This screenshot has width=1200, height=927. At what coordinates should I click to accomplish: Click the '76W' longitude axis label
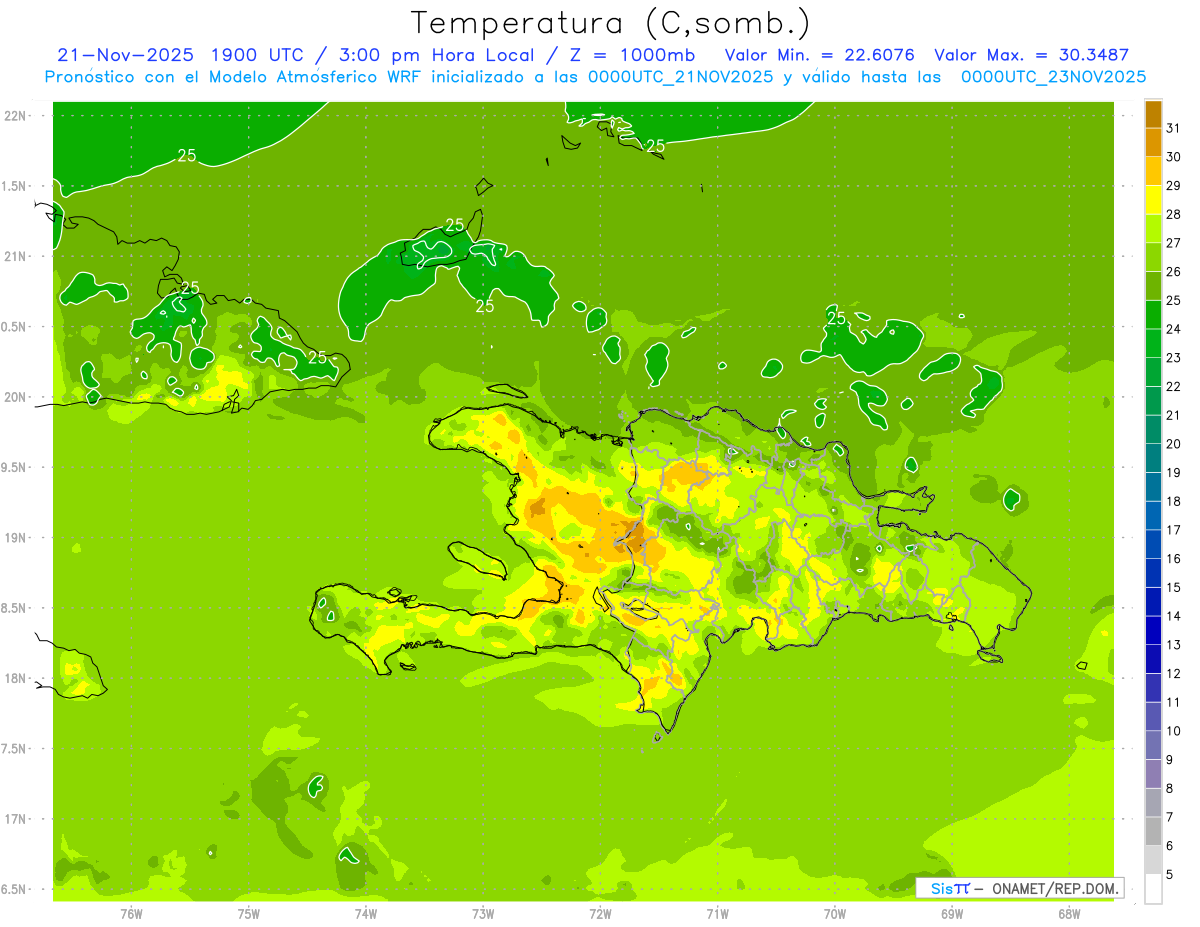[131, 913]
